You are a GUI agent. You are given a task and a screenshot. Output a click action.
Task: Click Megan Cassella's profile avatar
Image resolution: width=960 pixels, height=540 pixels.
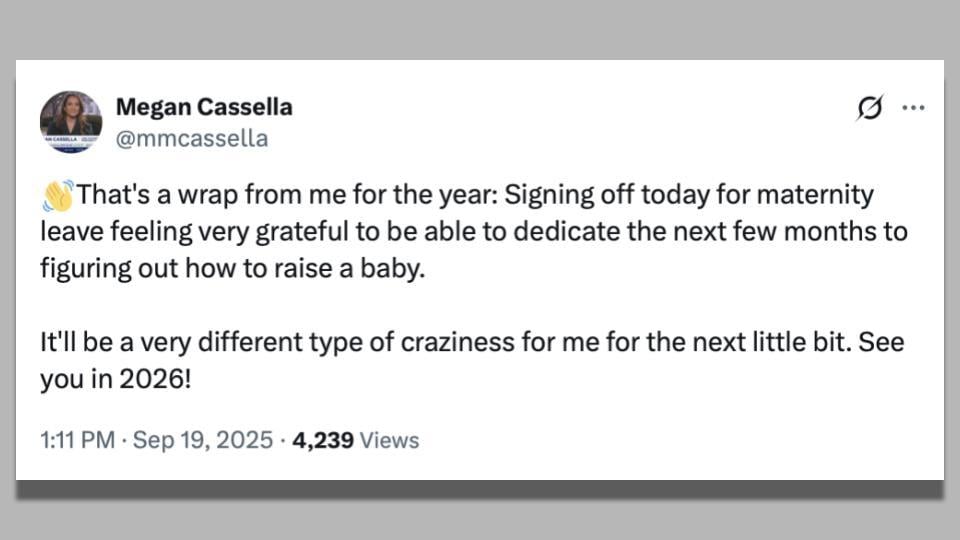[x=71, y=122]
